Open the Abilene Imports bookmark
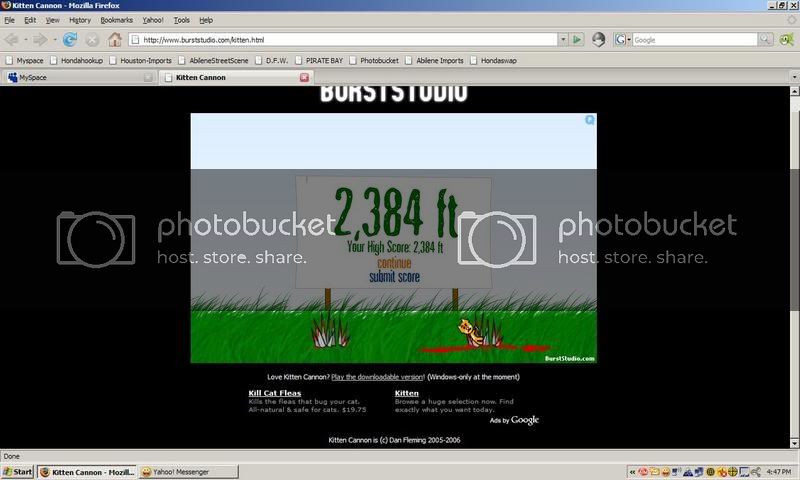 (434, 60)
